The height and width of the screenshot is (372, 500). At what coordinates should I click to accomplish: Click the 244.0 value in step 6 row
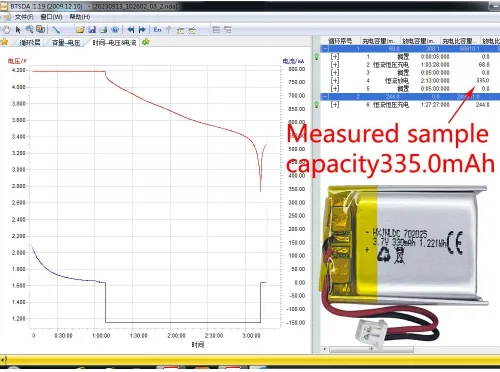click(x=483, y=105)
